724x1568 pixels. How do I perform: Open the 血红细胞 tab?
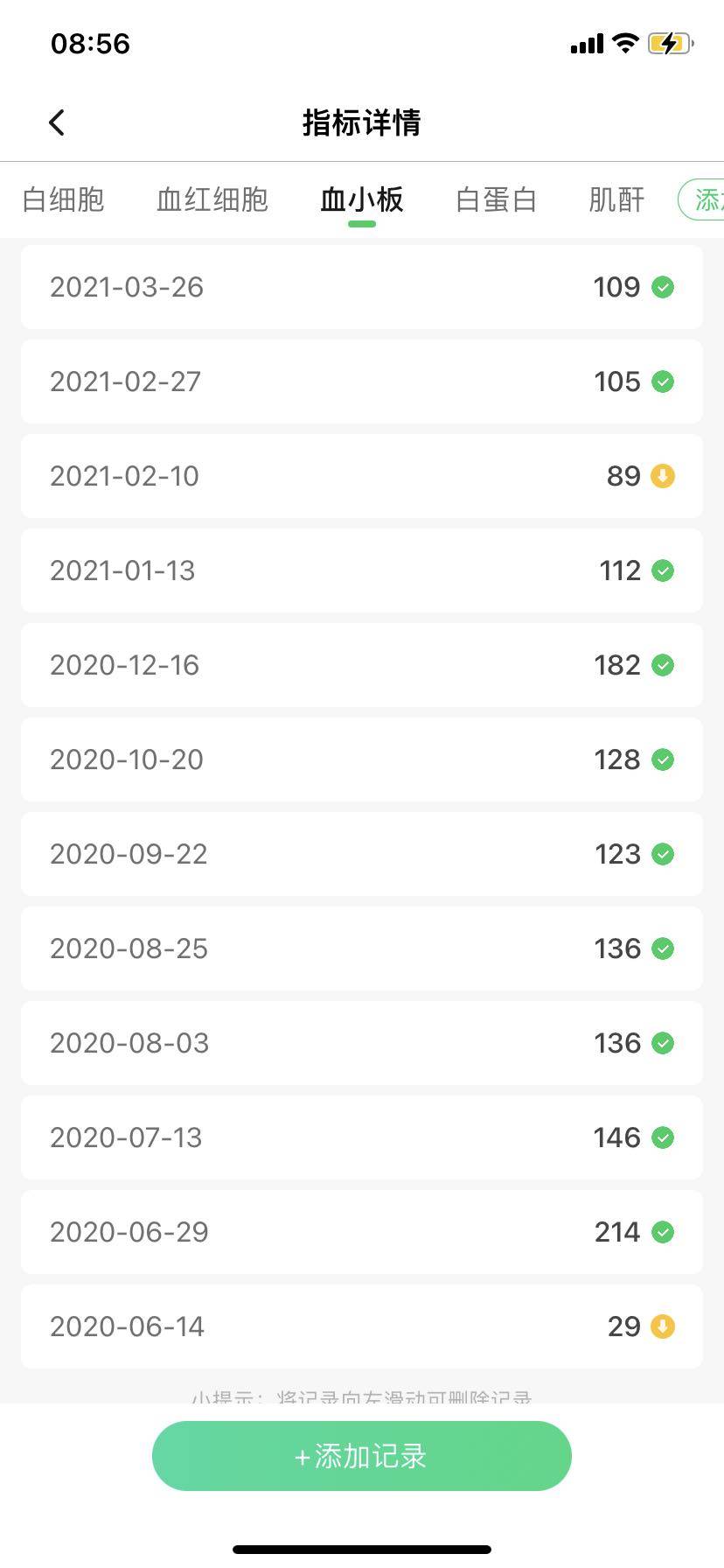click(212, 200)
